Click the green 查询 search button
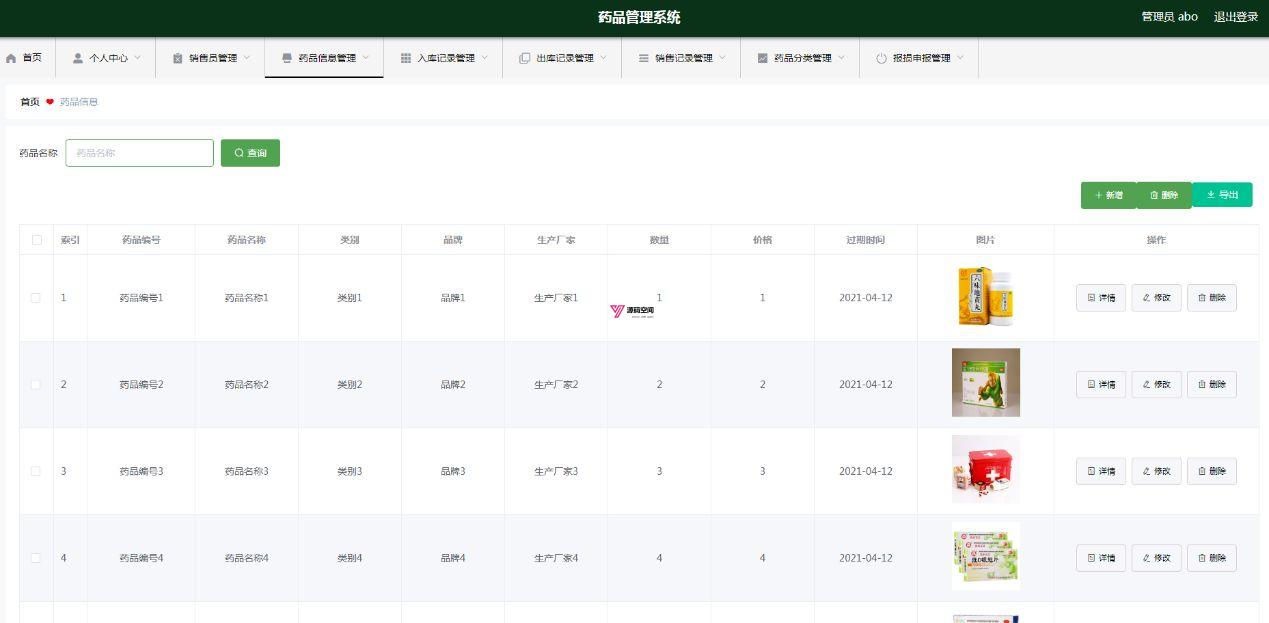The image size is (1269, 623). 250,153
